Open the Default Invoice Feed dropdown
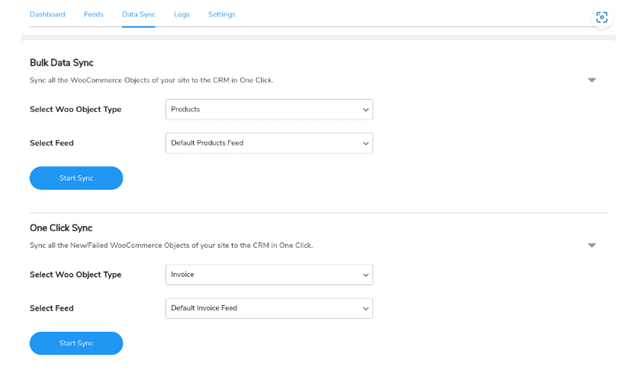Viewport: 628px width, 375px height. (x=269, y=308)
